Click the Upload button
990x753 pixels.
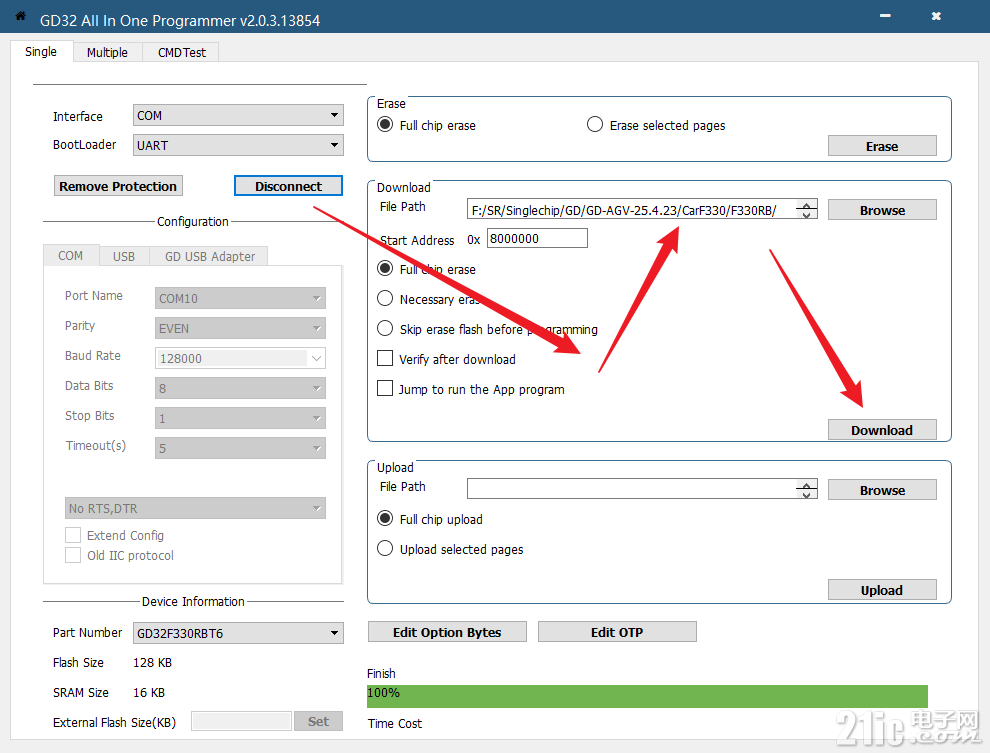click(x=882, y=590)
